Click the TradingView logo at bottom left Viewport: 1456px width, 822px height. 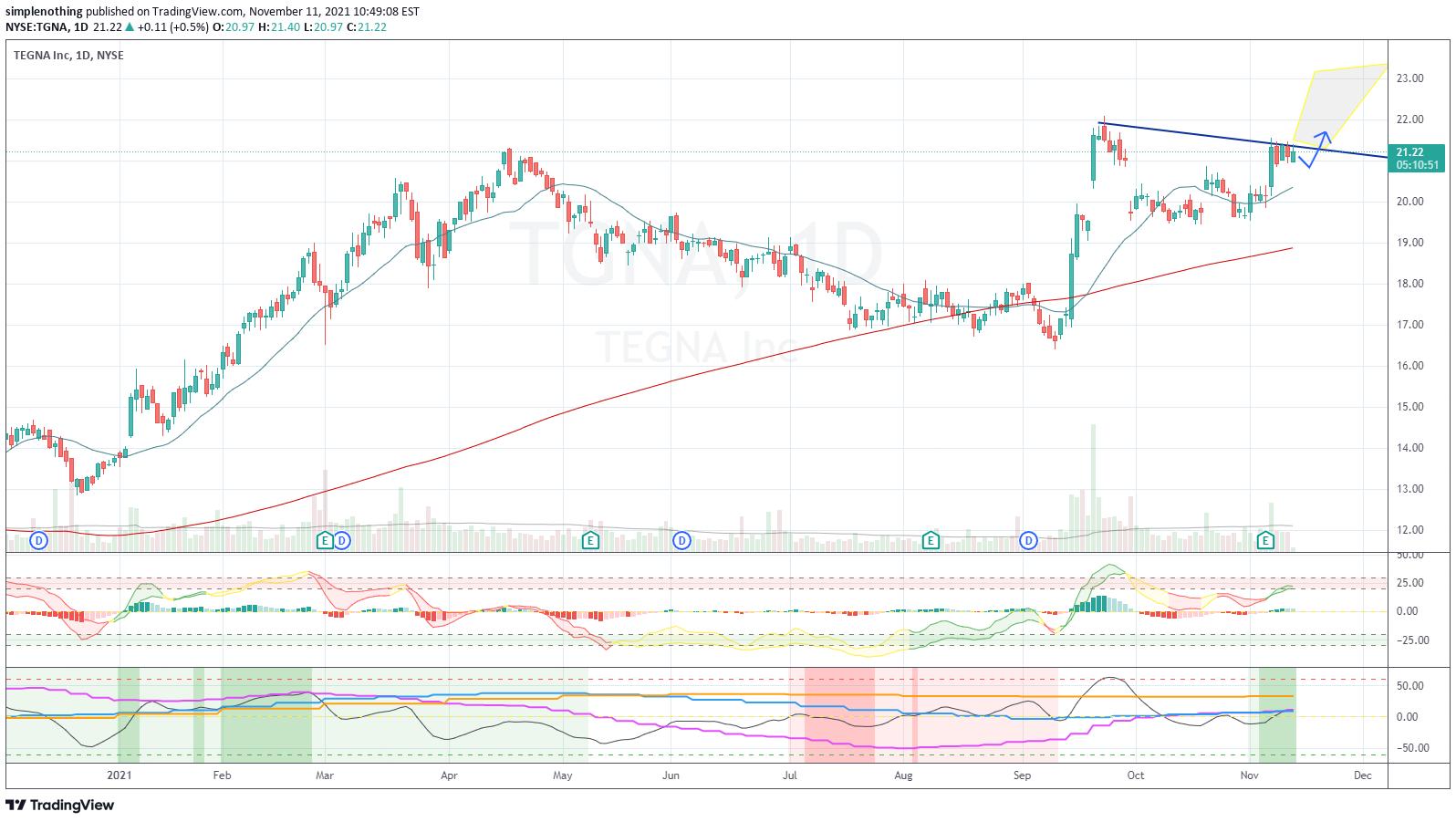tap(60, 806)
